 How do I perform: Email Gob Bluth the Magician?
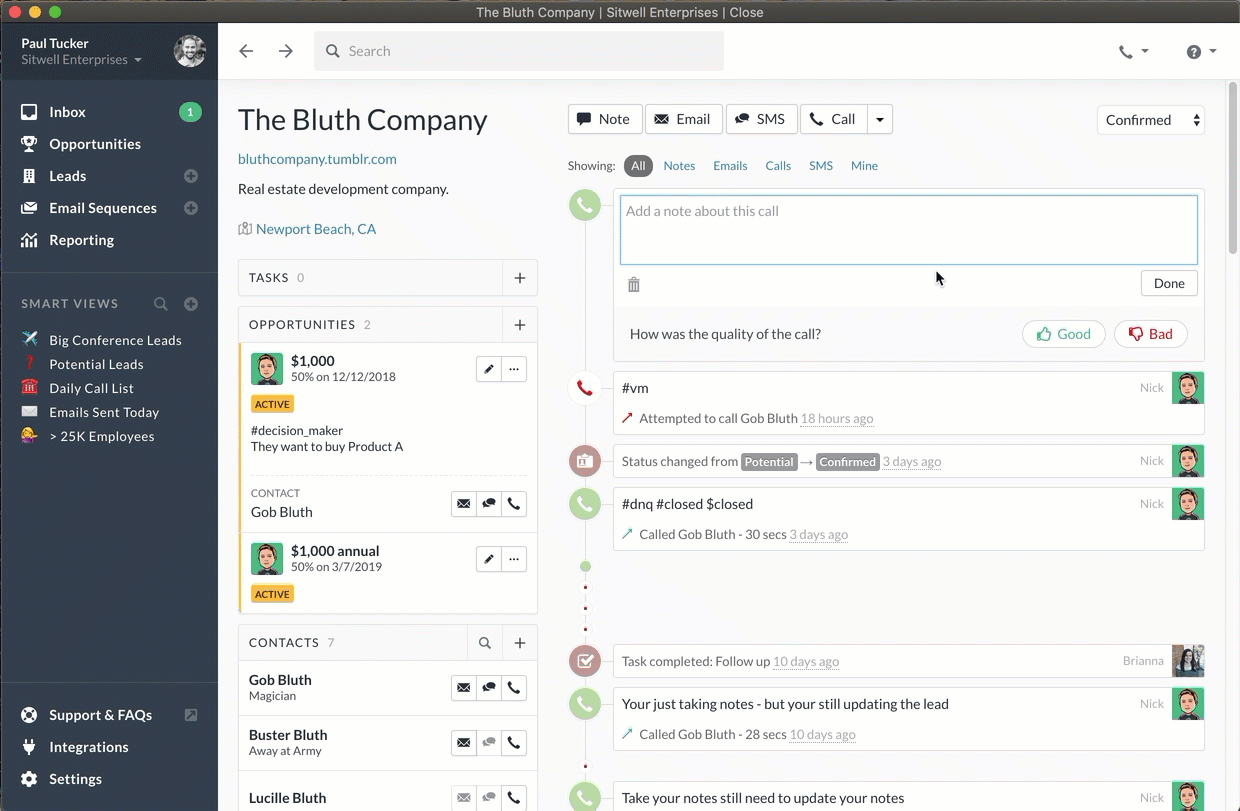click(x=463, y=688)
